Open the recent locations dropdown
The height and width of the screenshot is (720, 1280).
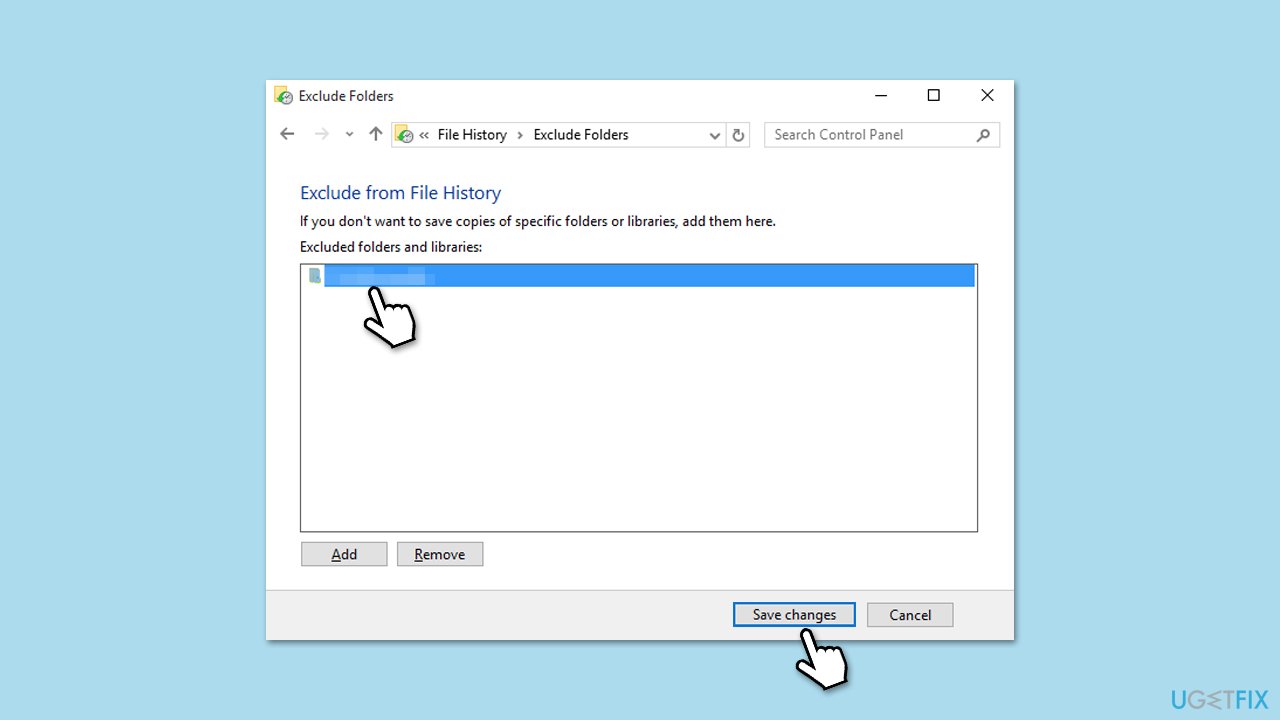[x=349, y=135]
